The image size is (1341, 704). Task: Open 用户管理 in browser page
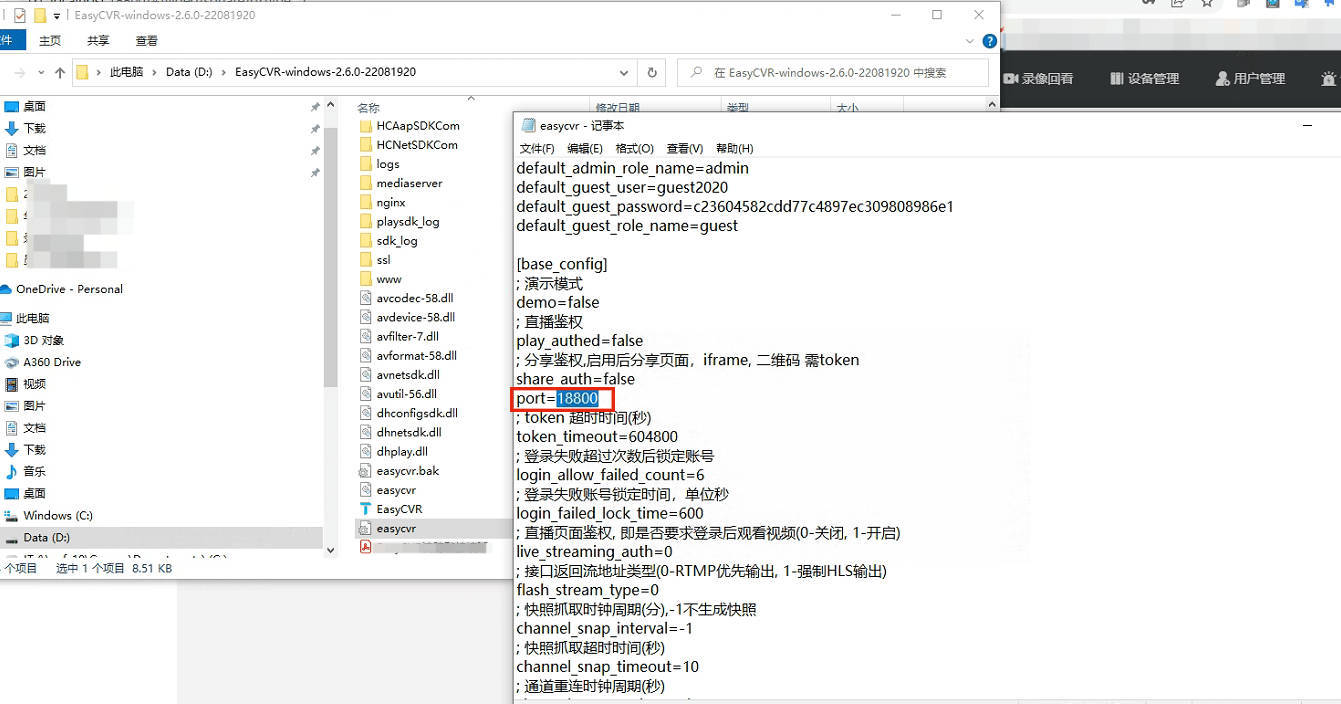(x=1250, y=78)
